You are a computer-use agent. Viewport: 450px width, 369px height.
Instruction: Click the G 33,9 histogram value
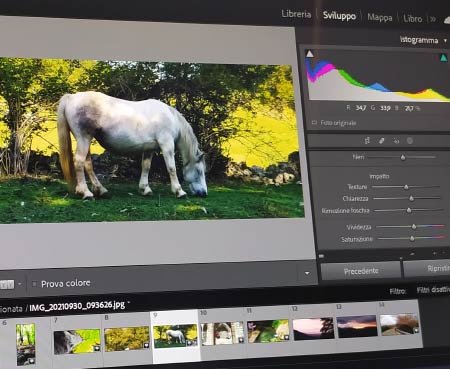[381, 108]
